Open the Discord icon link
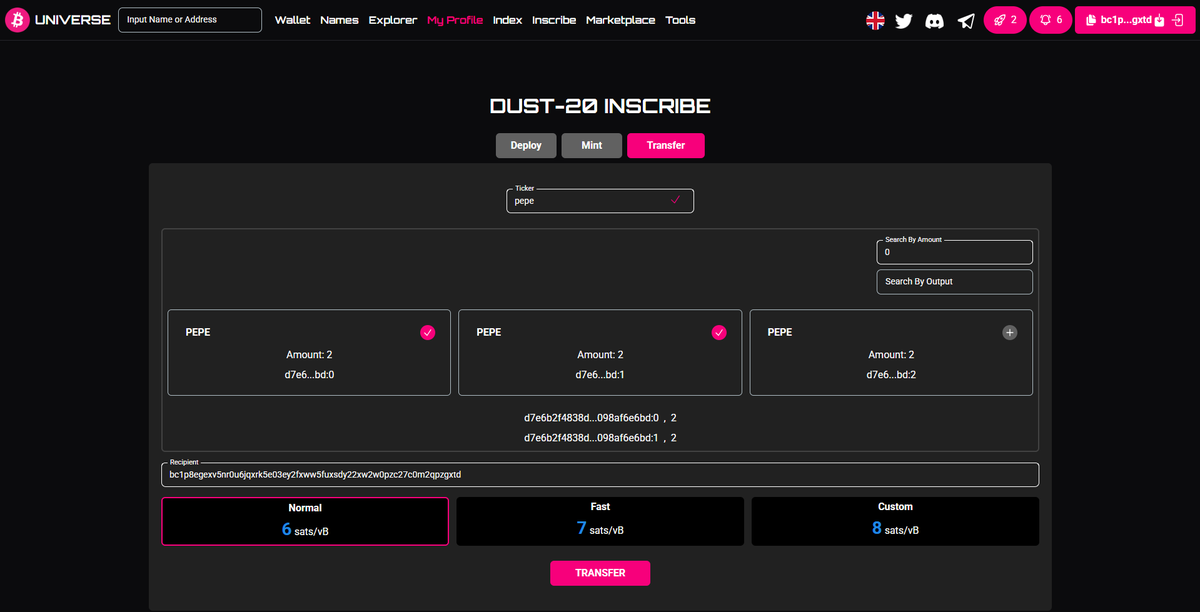 point(935,20)
